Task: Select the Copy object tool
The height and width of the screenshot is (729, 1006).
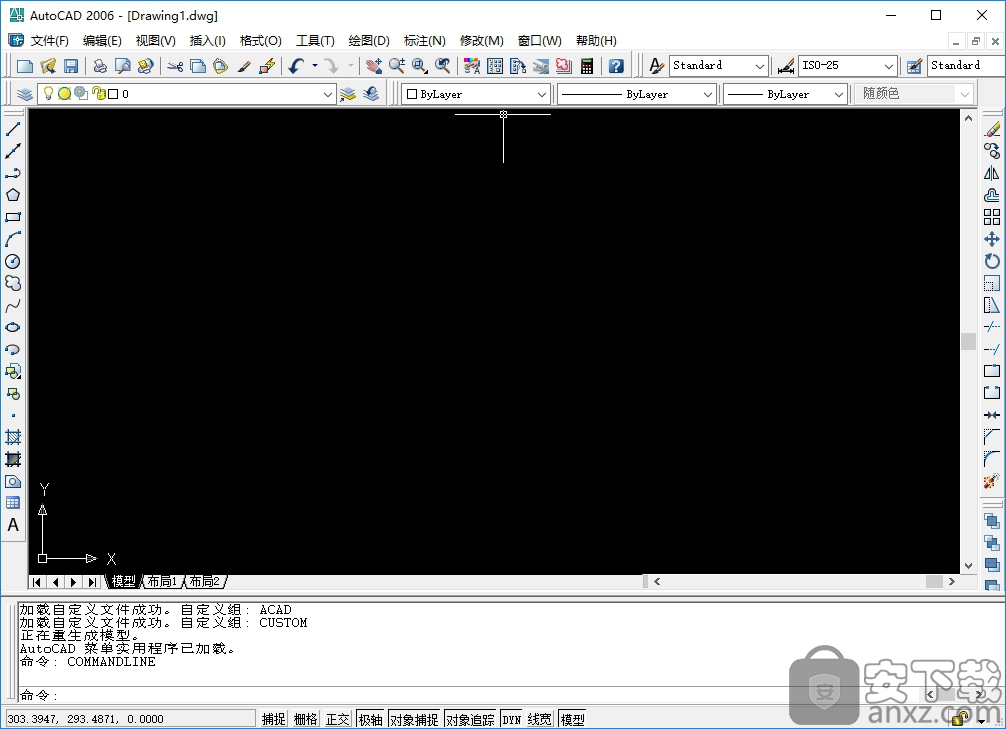Action: pyautogui.click(x=992, y=151)
